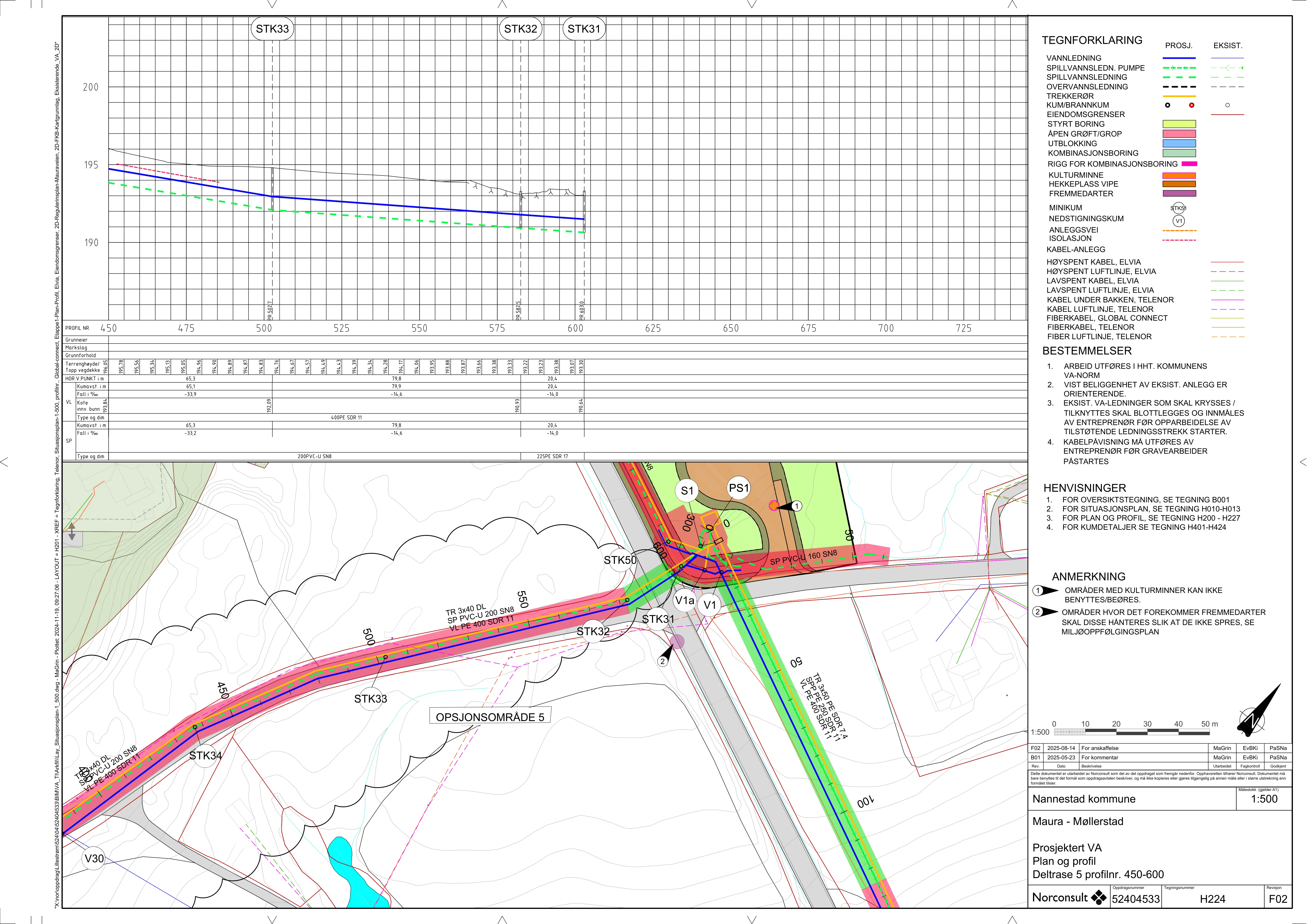Click the STK33 bubble on the plan map
Screen dimensions: 1307x924
click(x=371, y=699)
